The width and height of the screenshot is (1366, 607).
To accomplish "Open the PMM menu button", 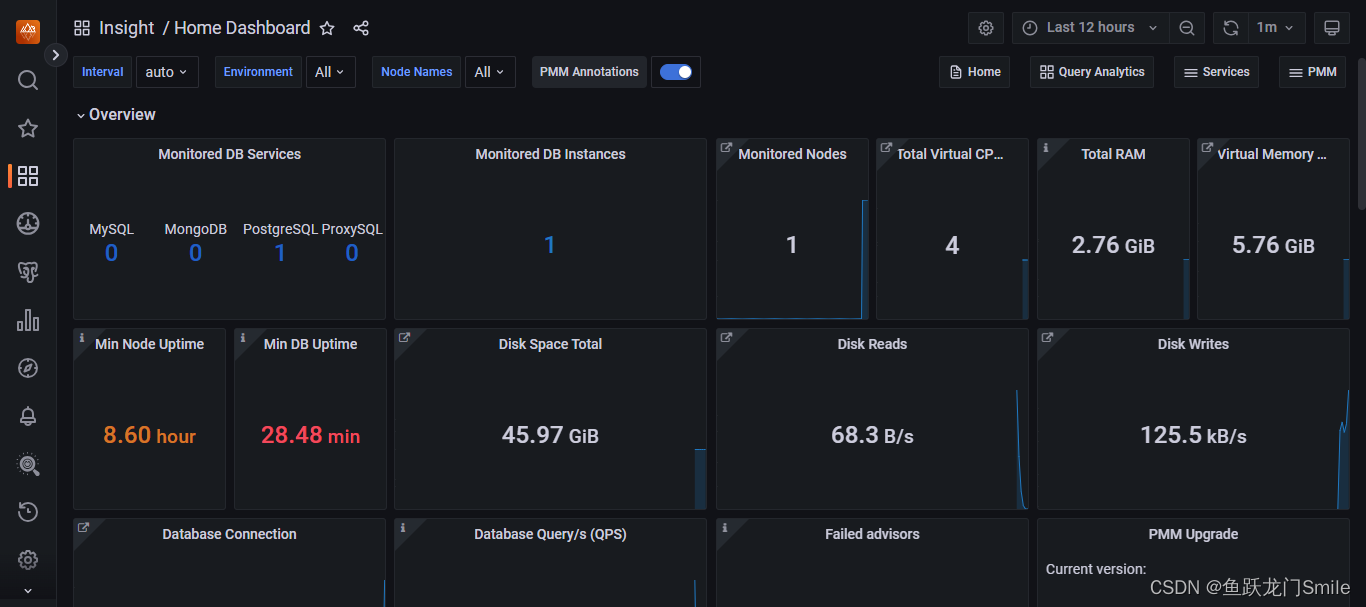I will 1312,72.
